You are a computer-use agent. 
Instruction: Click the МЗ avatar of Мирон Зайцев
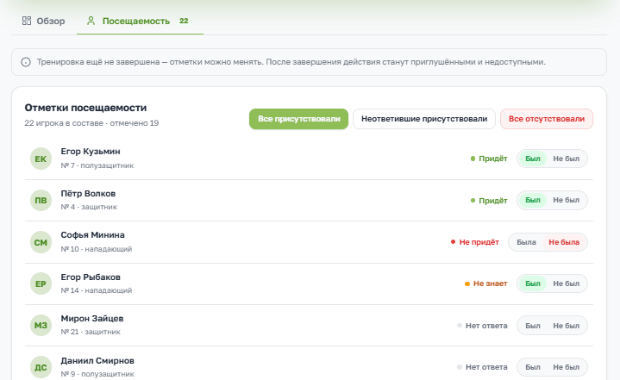click(x=41, y=325)
